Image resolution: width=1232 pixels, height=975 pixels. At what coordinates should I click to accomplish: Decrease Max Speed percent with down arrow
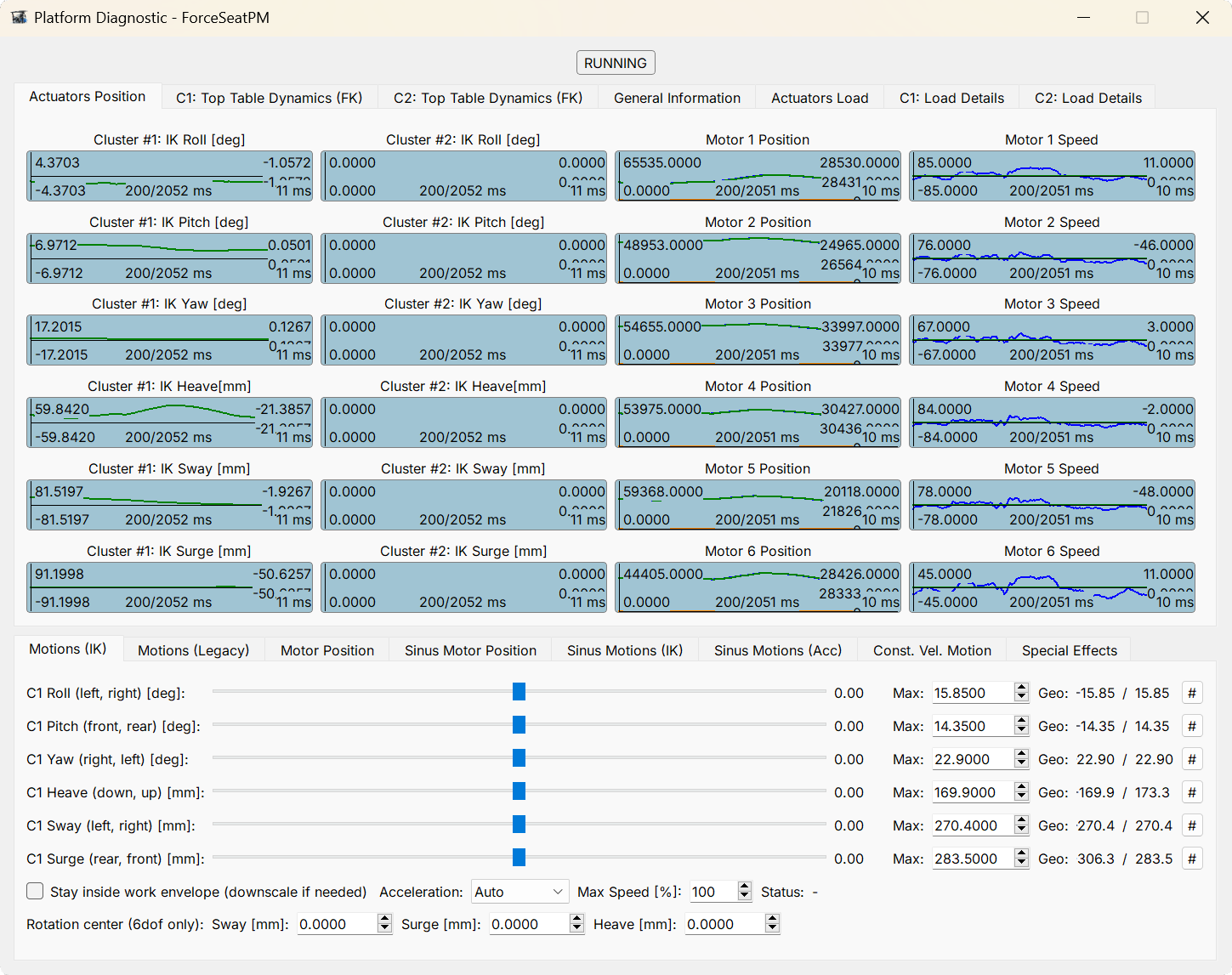745,897
